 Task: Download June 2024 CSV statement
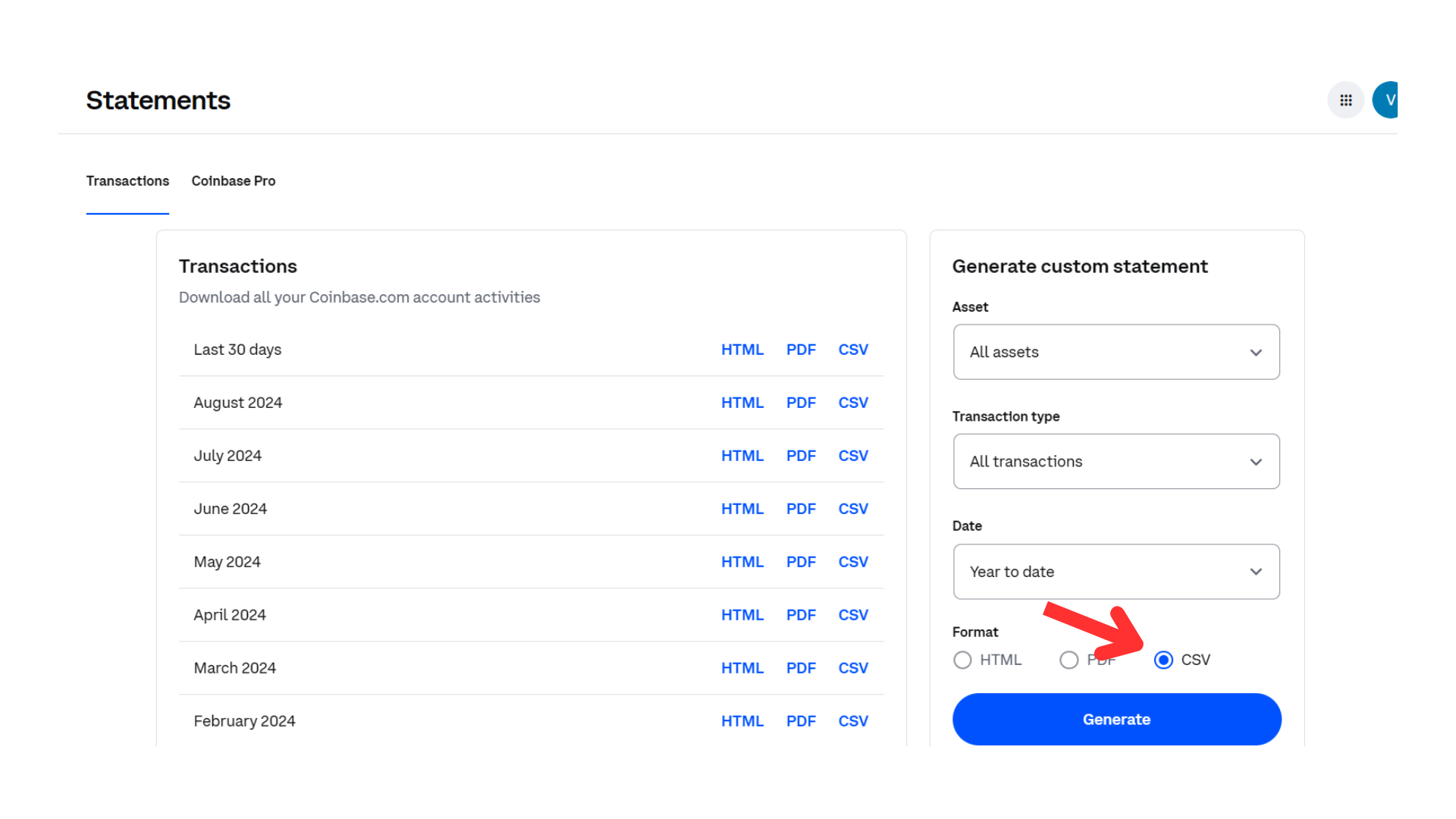click(852, 509)
